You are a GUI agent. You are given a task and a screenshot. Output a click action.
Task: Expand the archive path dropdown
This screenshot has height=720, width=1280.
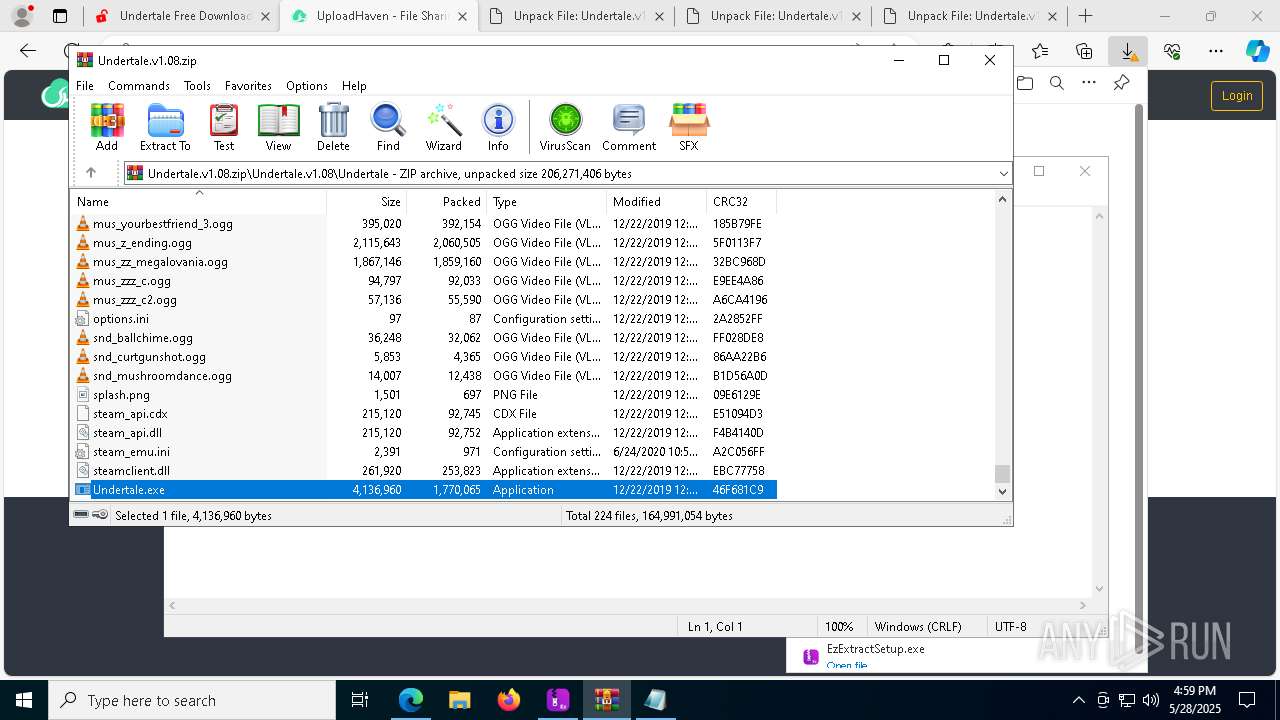tap(1003, 173)
